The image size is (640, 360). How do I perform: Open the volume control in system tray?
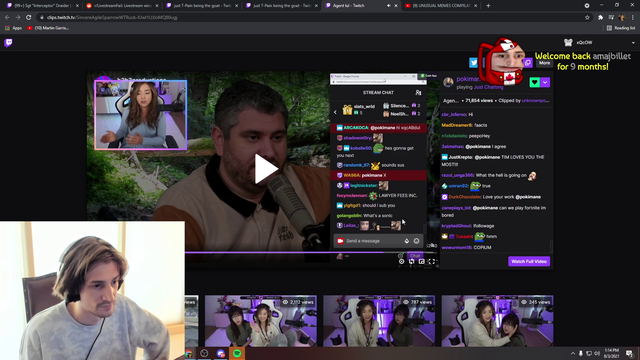(597, 353)
